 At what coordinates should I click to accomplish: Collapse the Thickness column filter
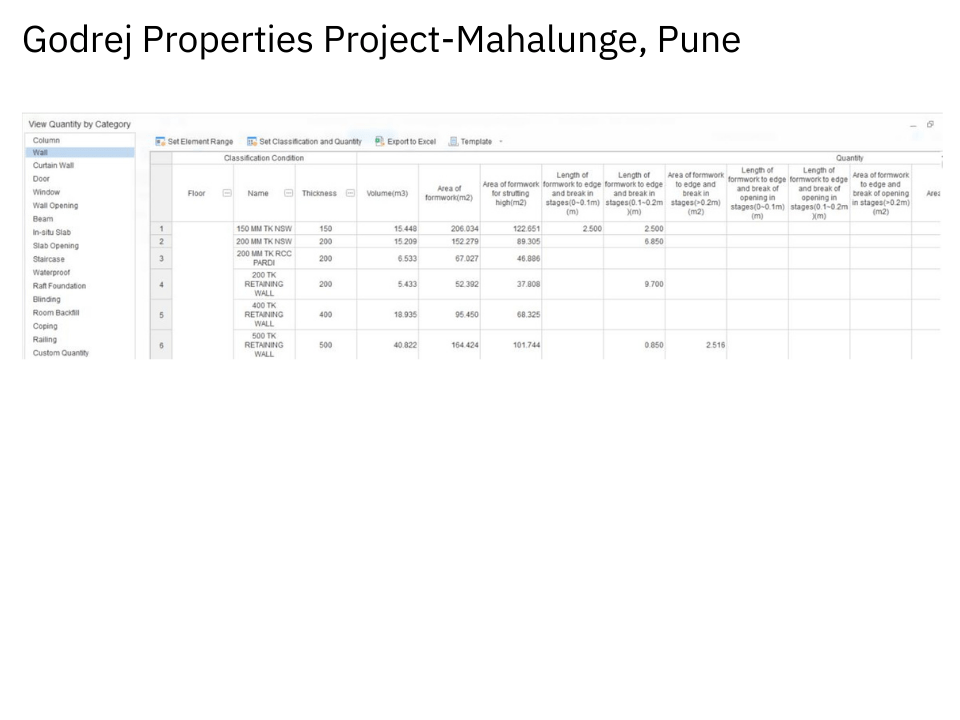350,193
